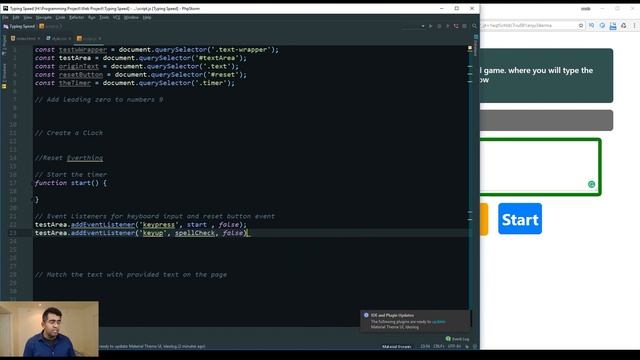The width and height of the screenshot is (640, 360).
Task: Click the cursor position status entry
Action: (425, 347)
